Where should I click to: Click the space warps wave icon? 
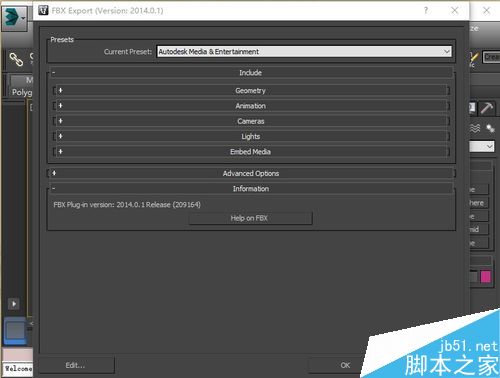pos(475,128)
